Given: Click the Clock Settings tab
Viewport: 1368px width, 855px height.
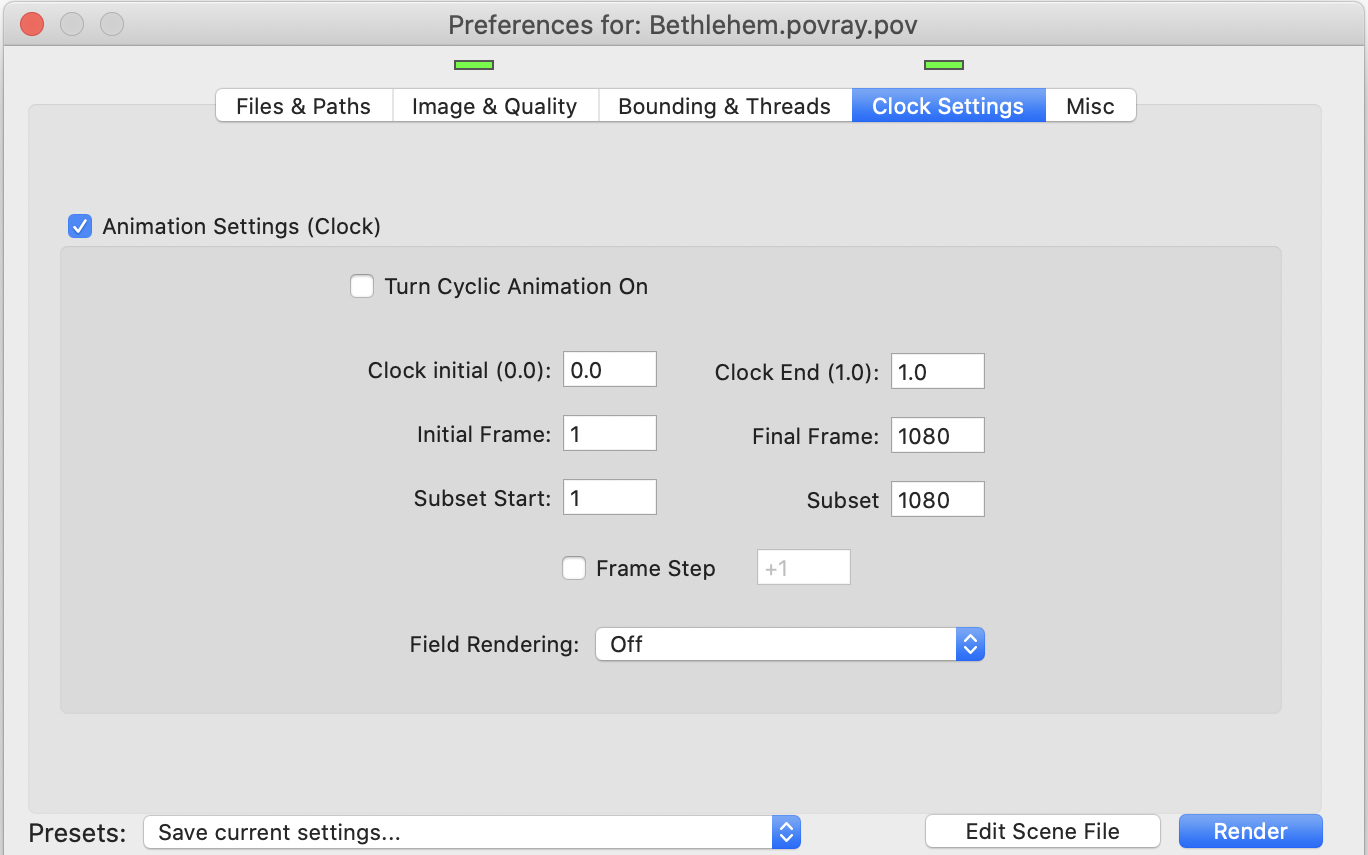Looking at the screenshot, I should pos(947,106).
